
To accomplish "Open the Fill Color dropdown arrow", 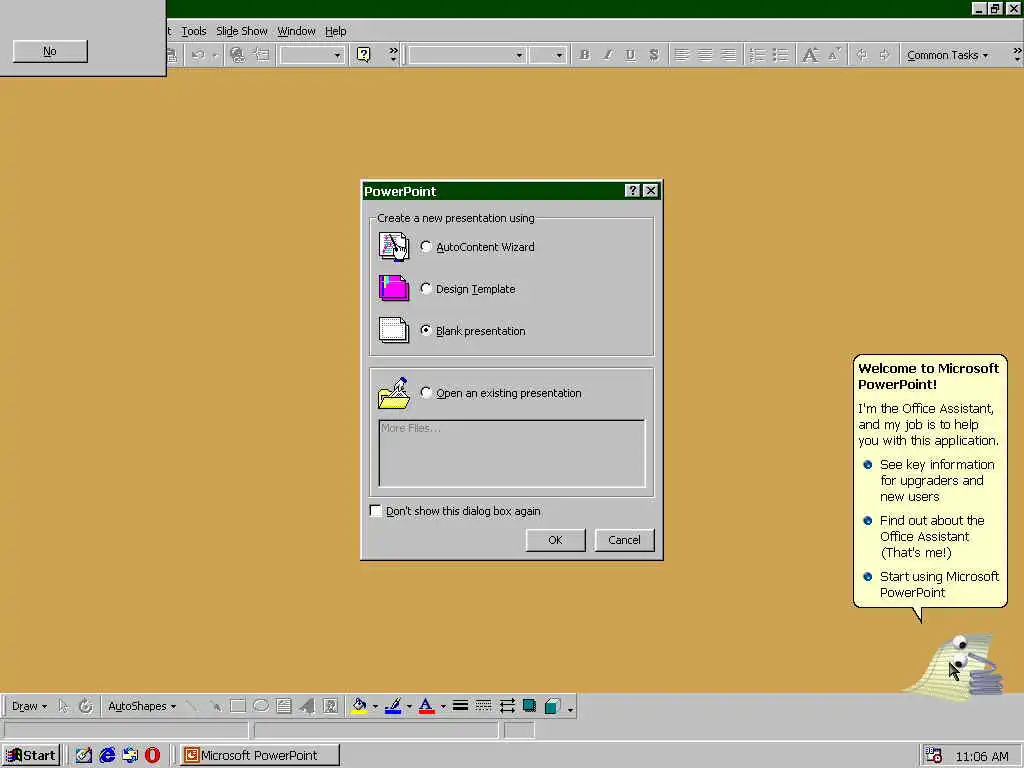I will pyautogui.click(x=376, y=706).
